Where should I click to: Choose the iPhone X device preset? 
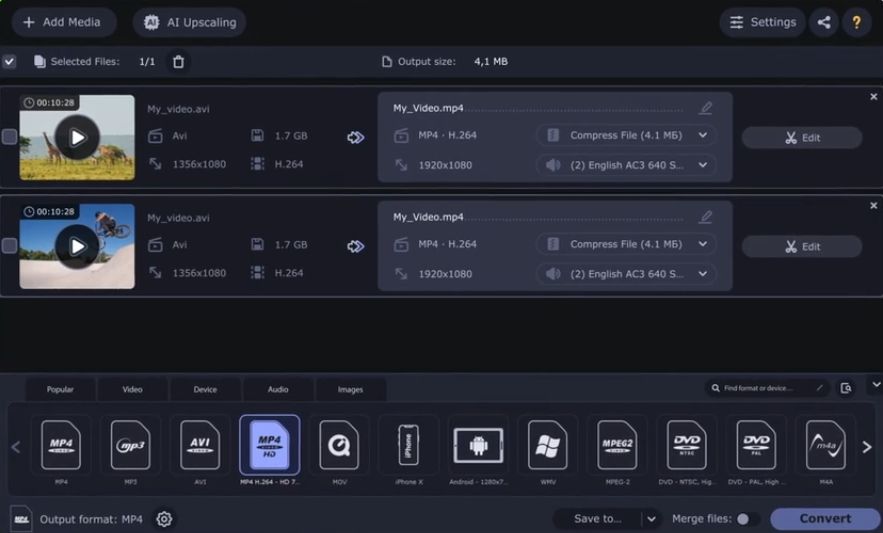click(x=408, y=445)
